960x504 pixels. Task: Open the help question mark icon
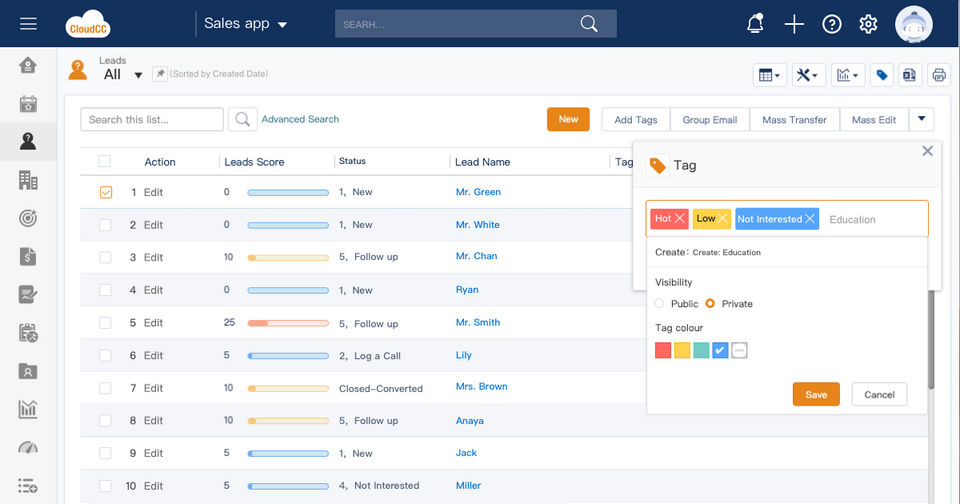tap(831, 24)
